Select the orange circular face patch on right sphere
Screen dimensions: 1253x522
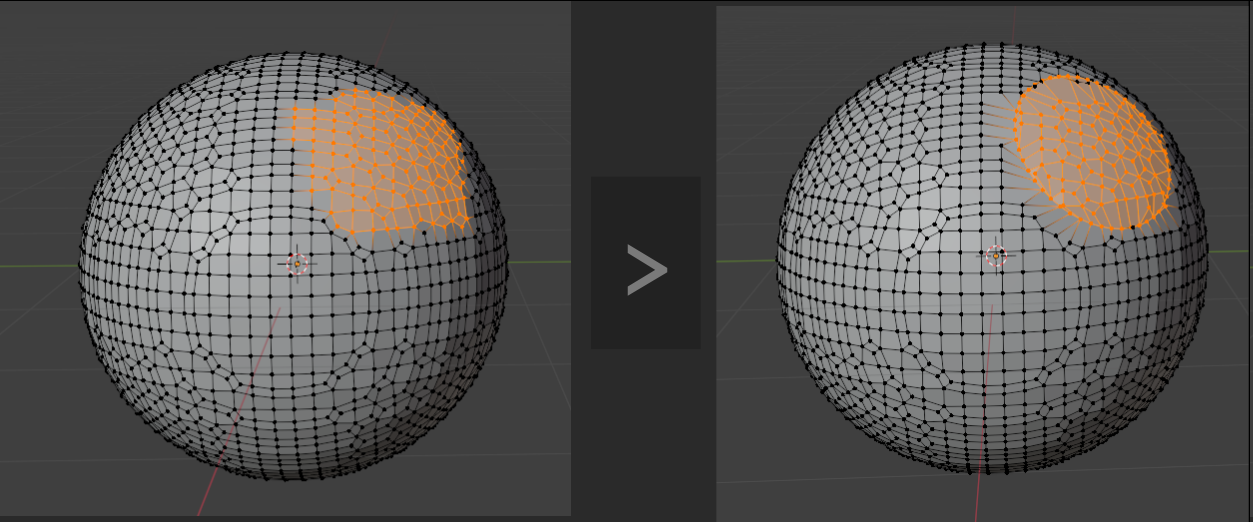(x=1093, y=153)
